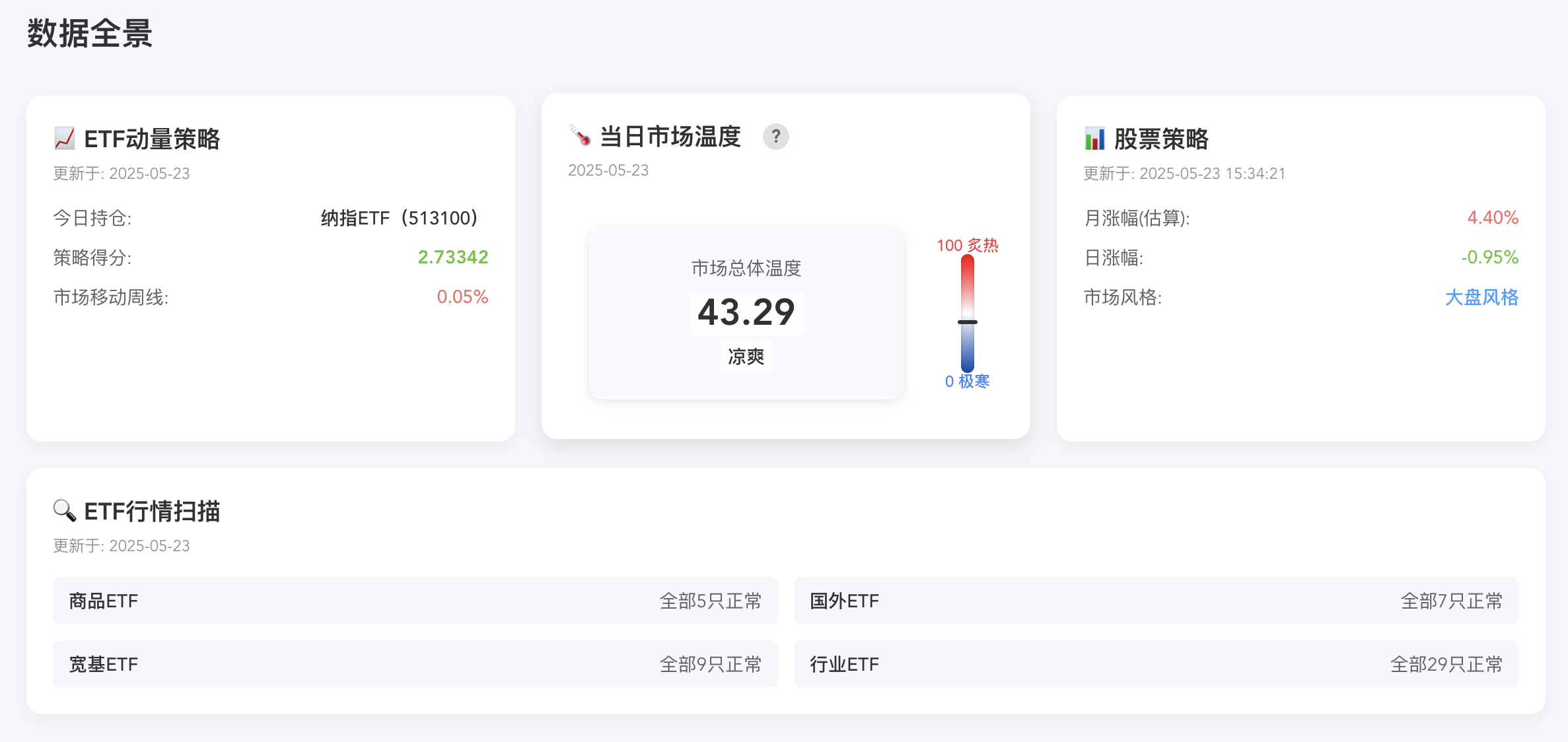Click the daily change -0.95% value

coord(1489,257)
